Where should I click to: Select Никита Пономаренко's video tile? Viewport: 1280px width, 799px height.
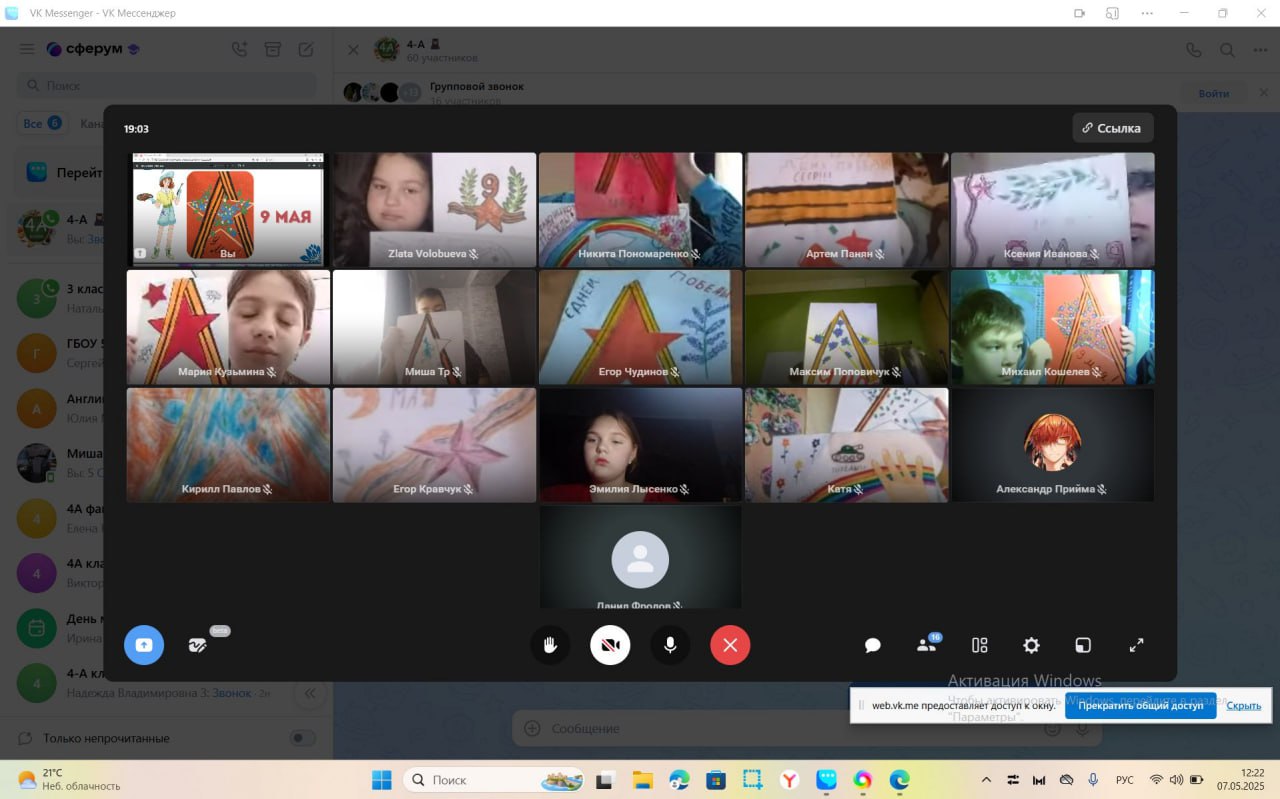pyautogui.click(x=640, y=209)
